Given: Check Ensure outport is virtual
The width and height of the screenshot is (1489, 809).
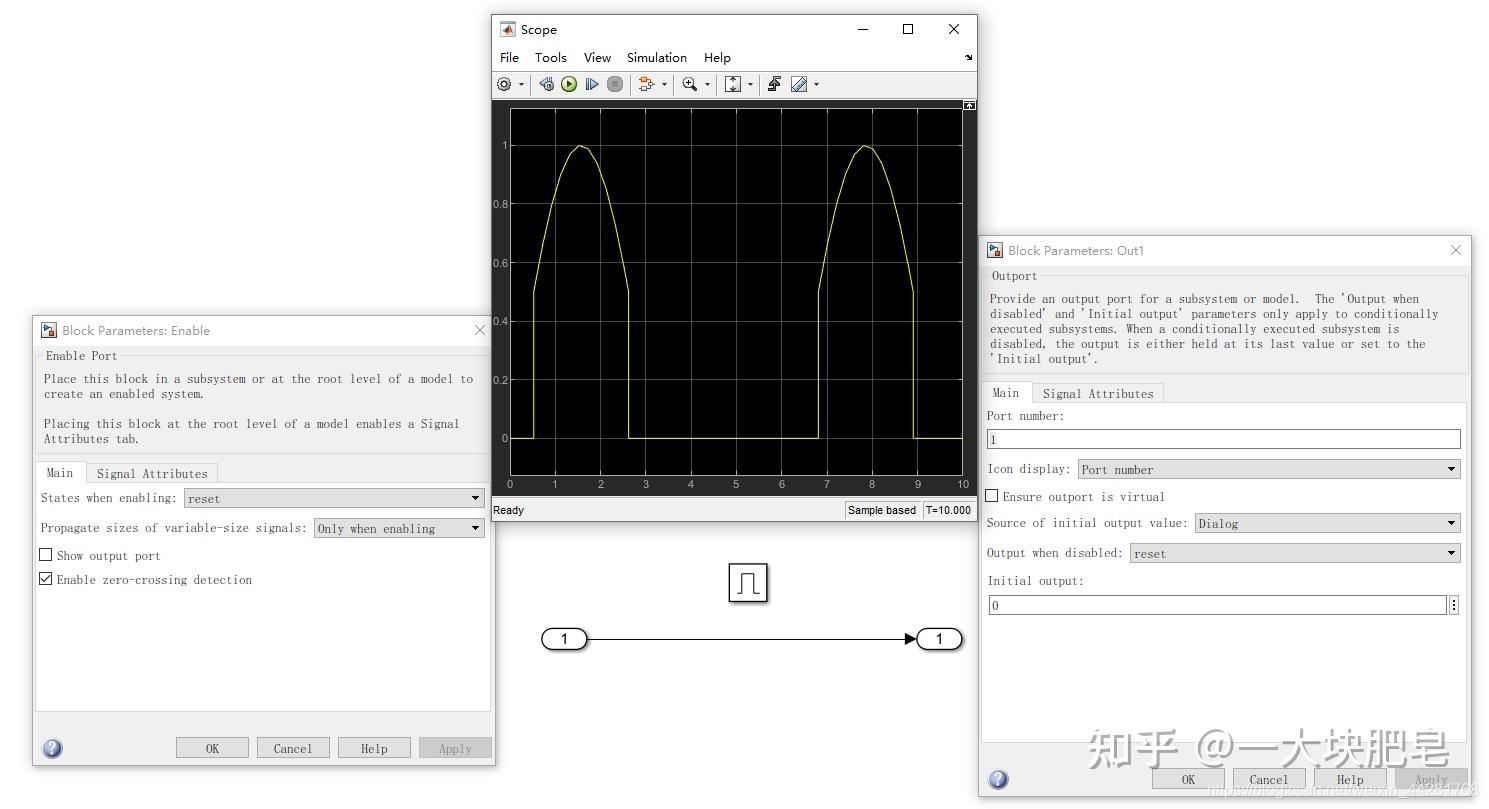Looking at the screenshot, I should pos(991,496).
